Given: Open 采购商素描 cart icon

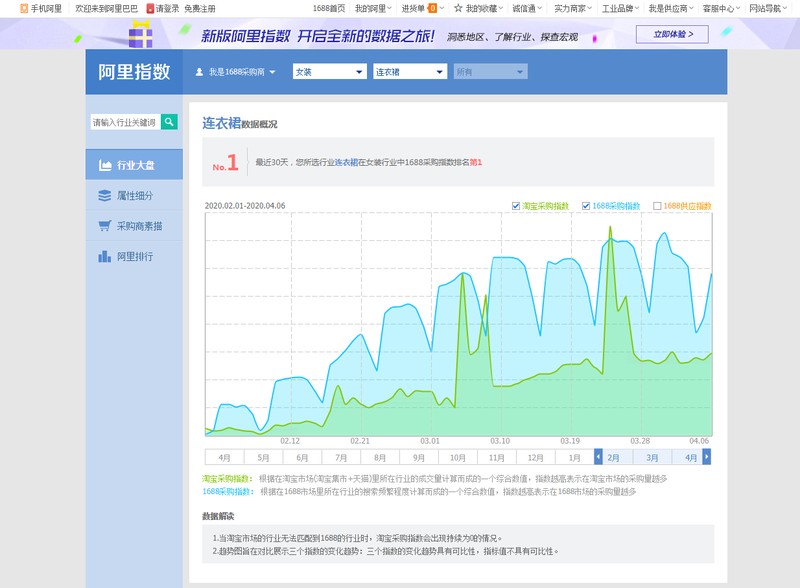Looking at the screenshot, I should pyautogui.click(x=105, y=226).
